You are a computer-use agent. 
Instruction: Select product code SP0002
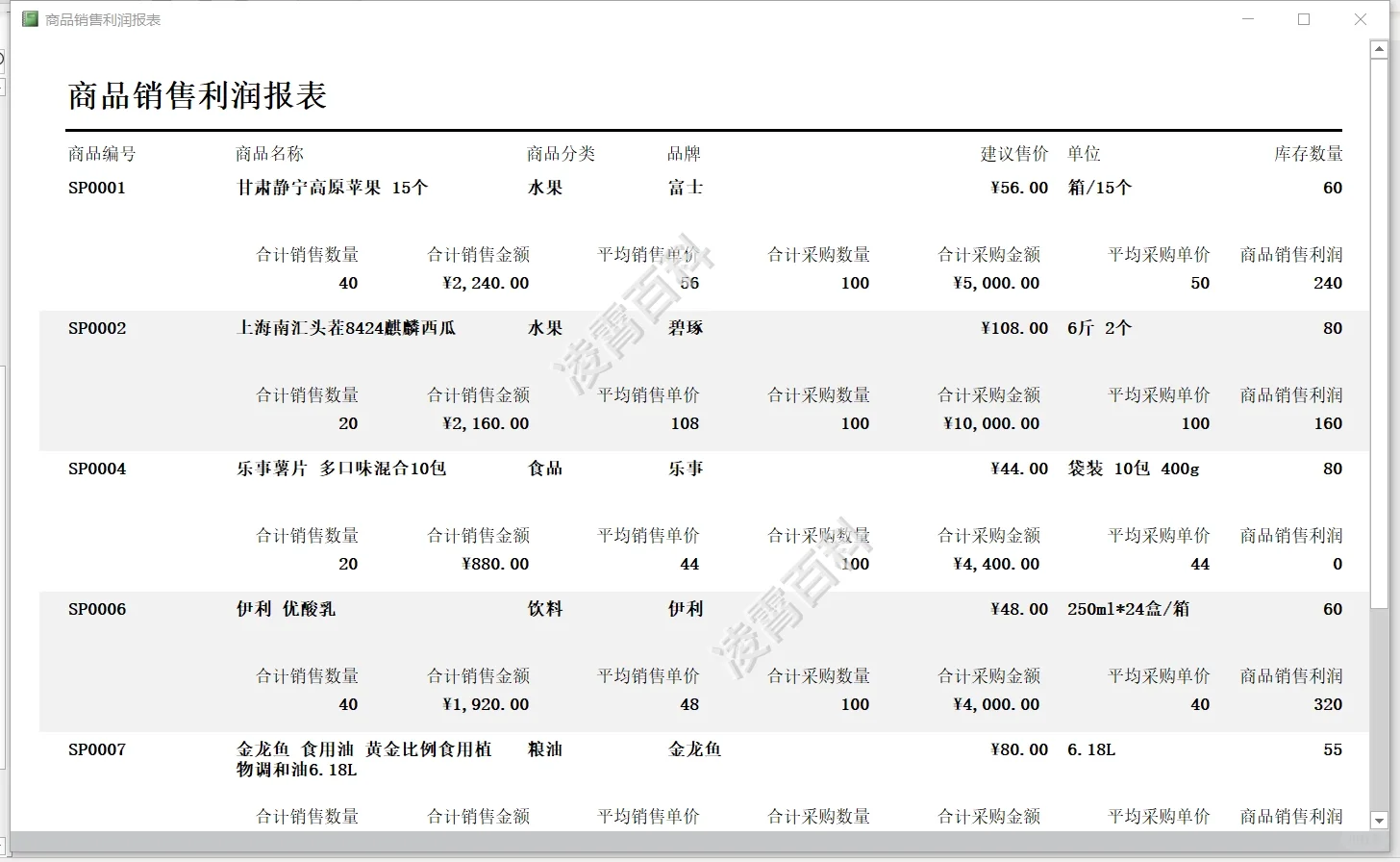96,328
